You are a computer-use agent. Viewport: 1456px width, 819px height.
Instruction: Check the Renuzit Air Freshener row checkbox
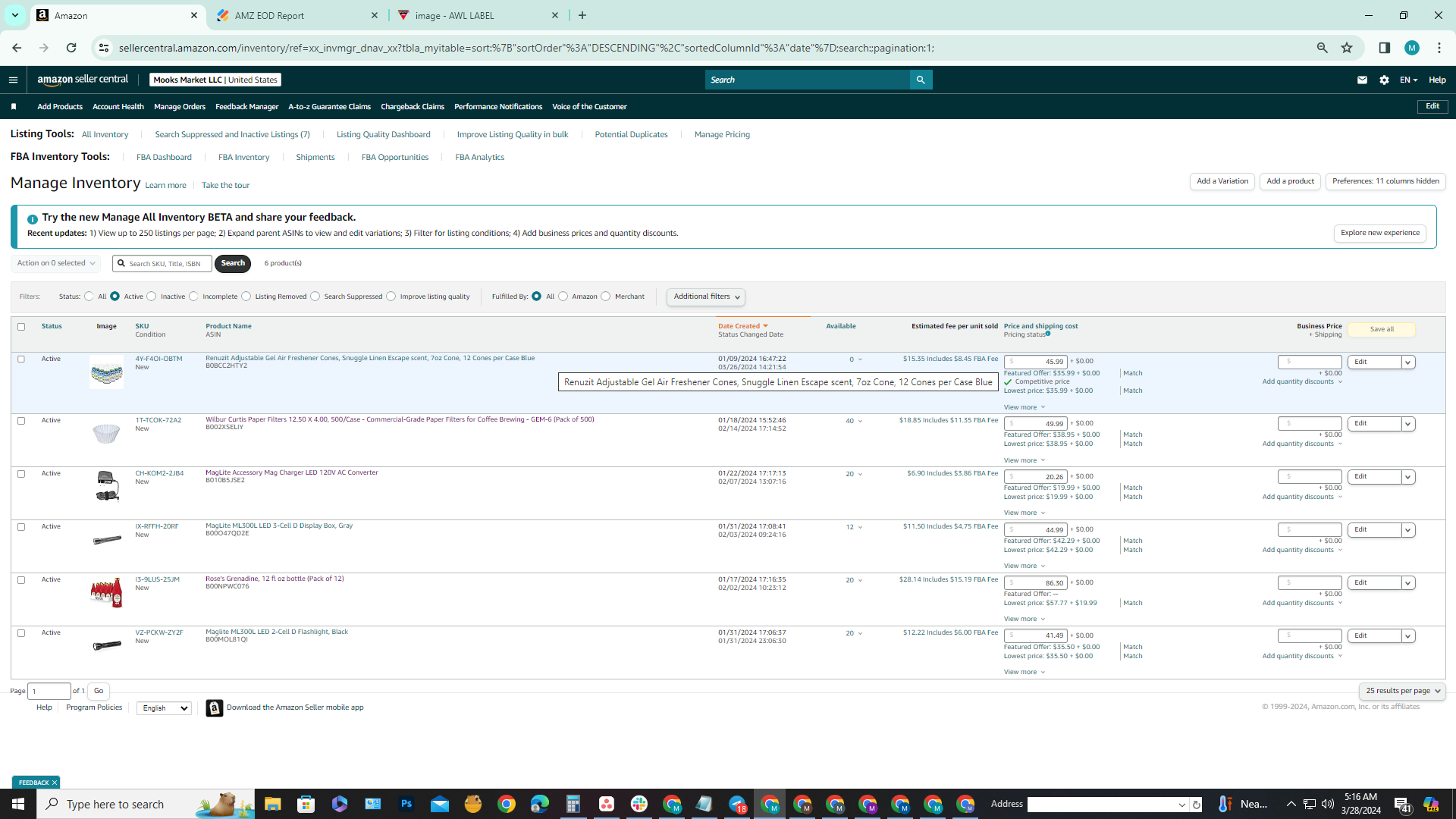coord(21,359)
